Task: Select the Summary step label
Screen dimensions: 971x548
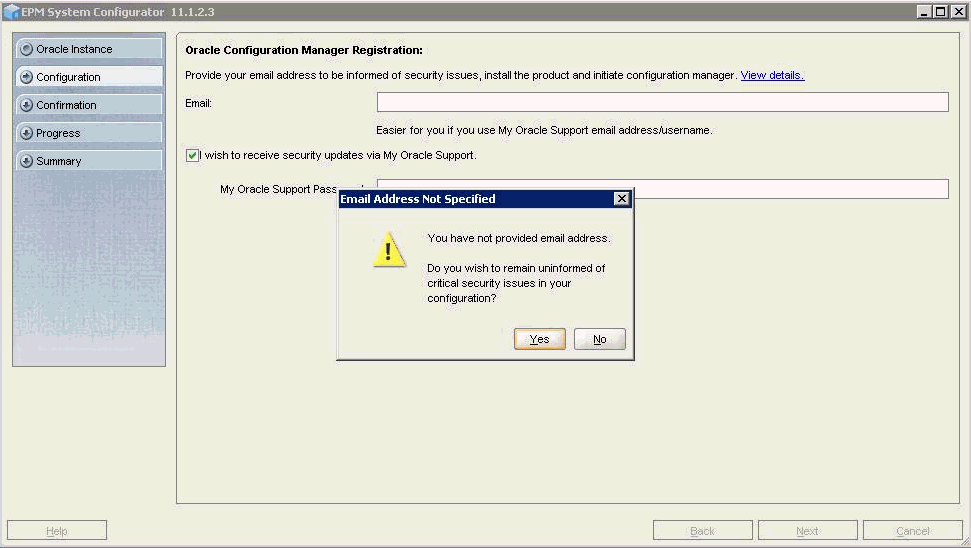Action: (x=59, y=161)
